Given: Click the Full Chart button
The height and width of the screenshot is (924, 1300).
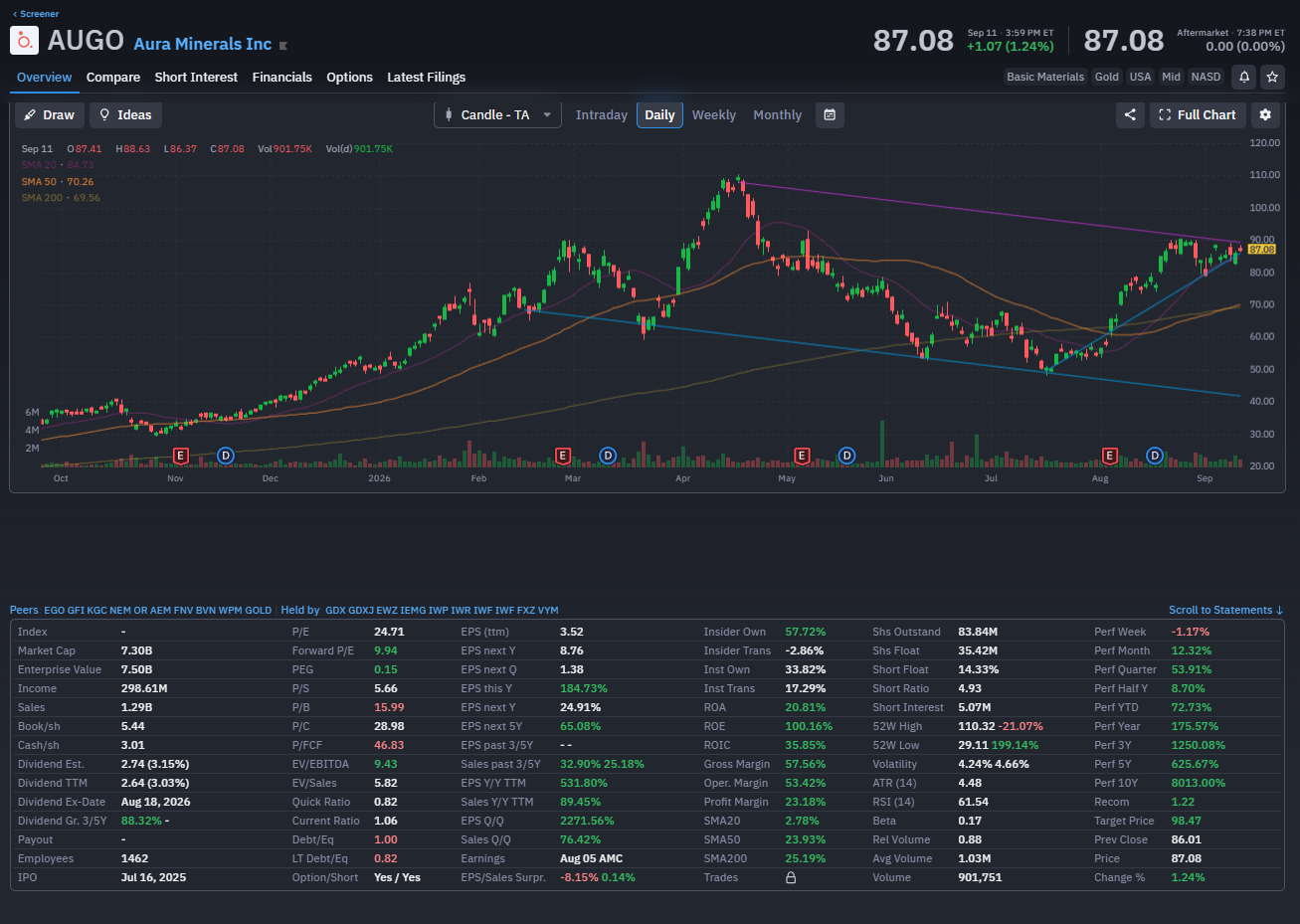Looking at the screenshot, I should tap(1198, 114).
